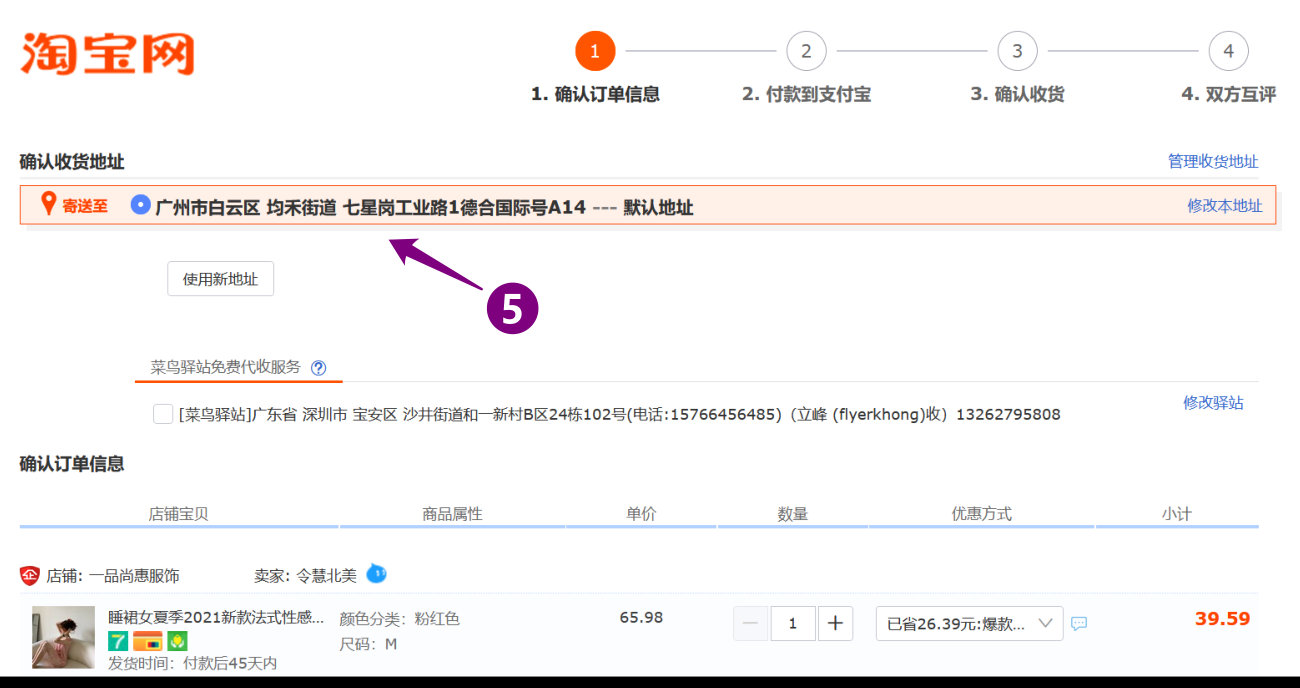Click the question mark help icon beside 菜鸟驿站免费代收服务
Viewport: 1300px width, 688px height.
coord(318,367)
